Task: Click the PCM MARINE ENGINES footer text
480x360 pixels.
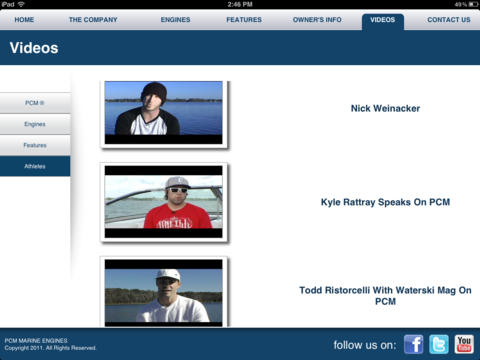Action: 36,341
